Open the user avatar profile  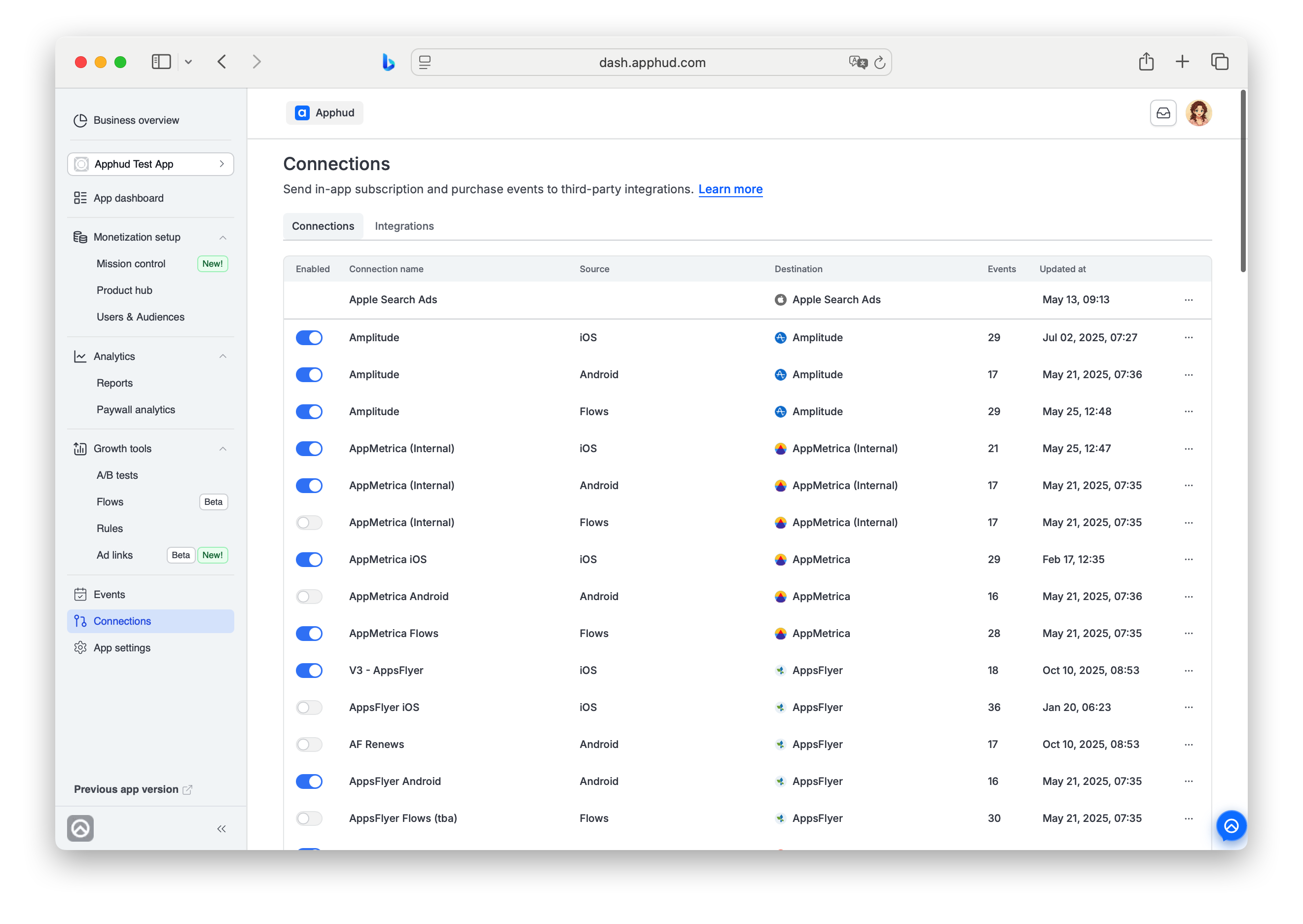1198,112
